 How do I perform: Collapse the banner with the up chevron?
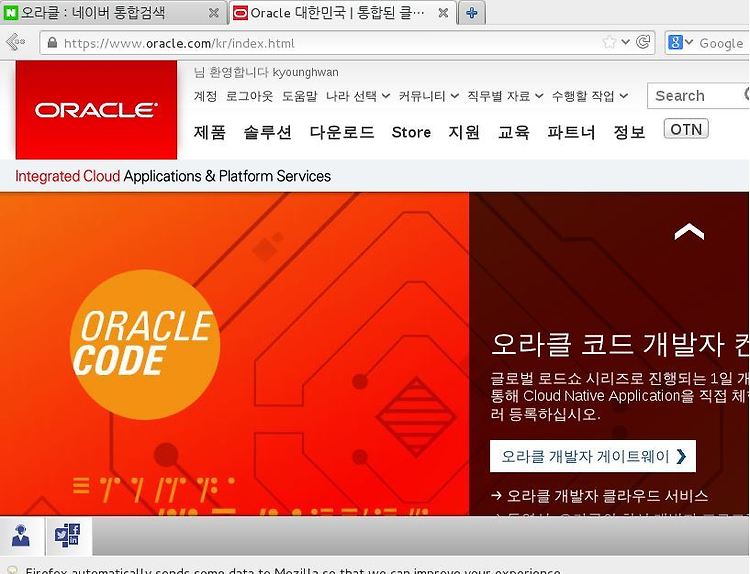[x=689, y=232]
